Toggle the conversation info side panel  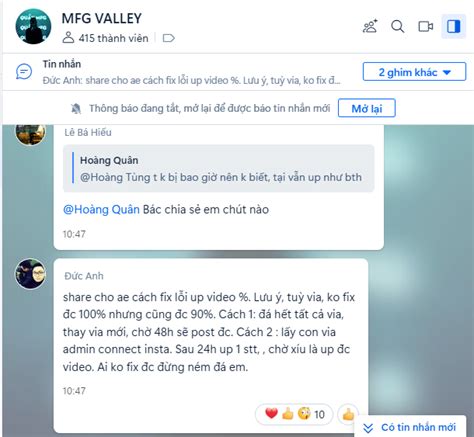coord(453,26)
